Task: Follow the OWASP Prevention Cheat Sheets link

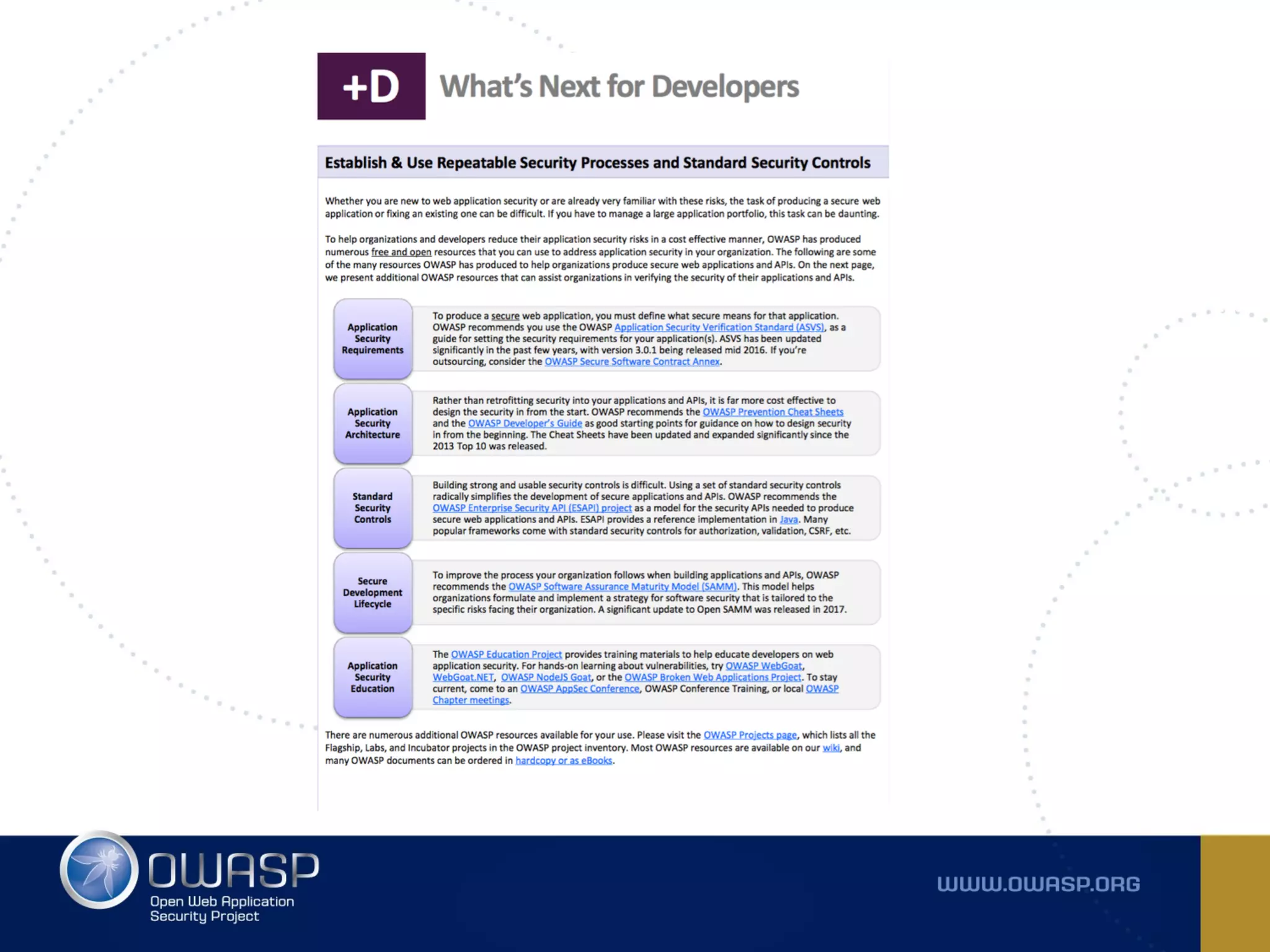Action: [x=773, y=412]
